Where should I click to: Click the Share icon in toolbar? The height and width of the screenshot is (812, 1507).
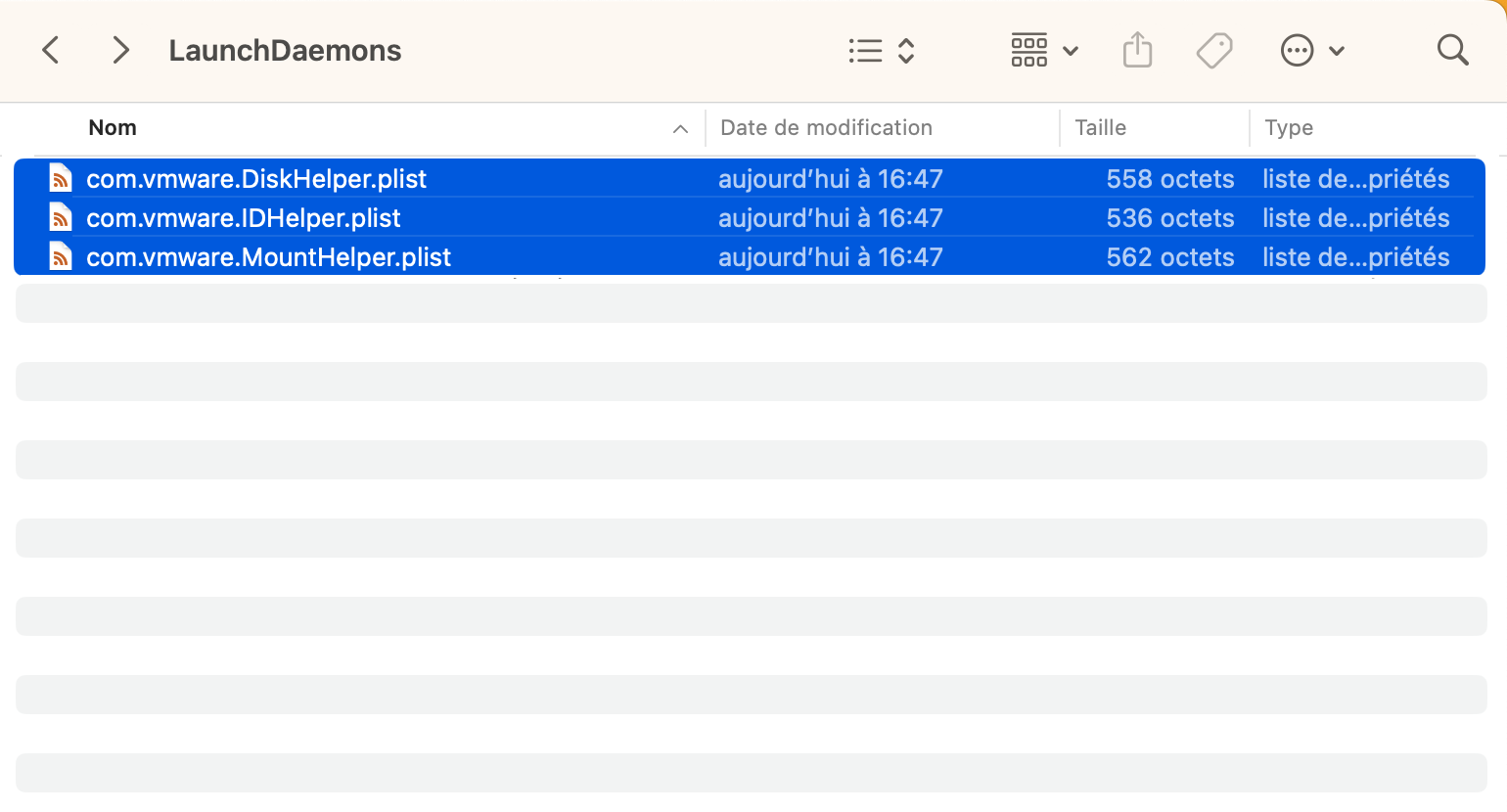[1137, 50]
